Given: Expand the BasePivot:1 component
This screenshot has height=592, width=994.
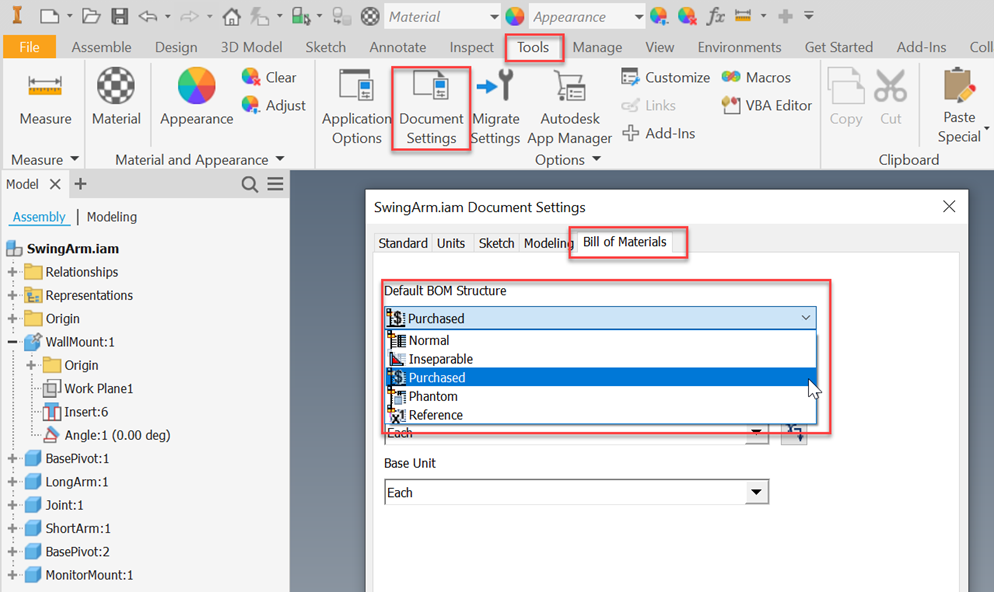Looking at the screenshot, I should (12, 458).
